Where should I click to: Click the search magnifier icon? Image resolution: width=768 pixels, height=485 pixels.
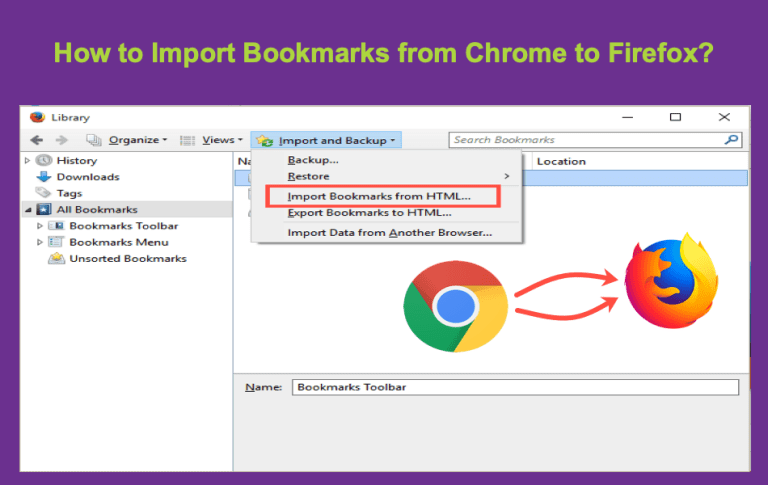coord(731,140)
